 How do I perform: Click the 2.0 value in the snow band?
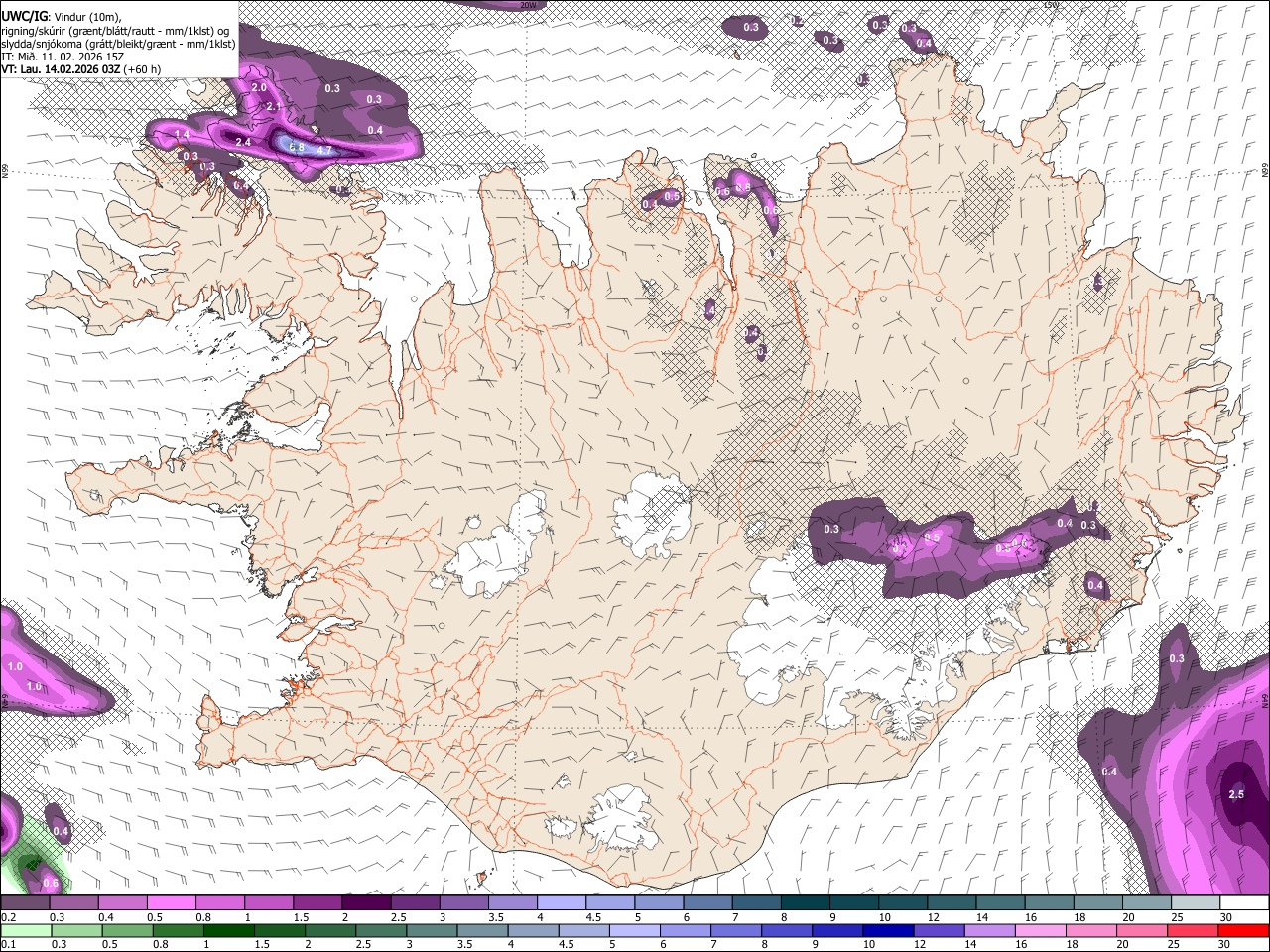[x=259, y=88]
